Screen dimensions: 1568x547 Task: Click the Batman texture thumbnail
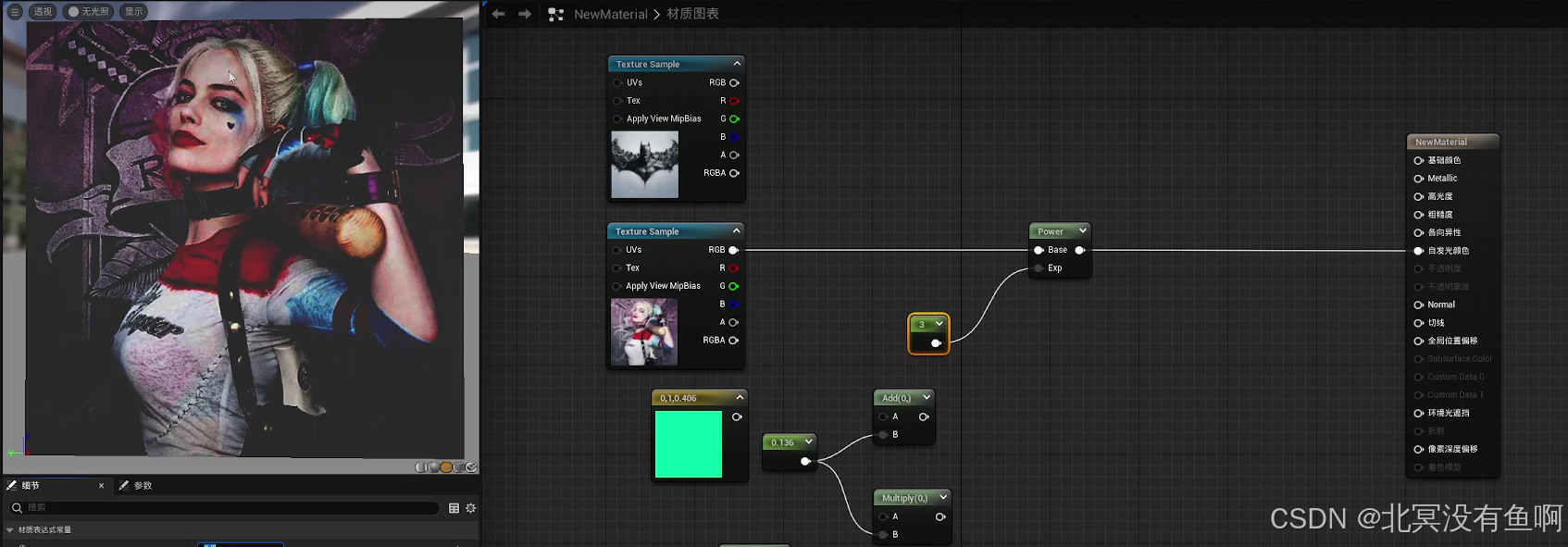pyautogui.click(x=645, y=164)
